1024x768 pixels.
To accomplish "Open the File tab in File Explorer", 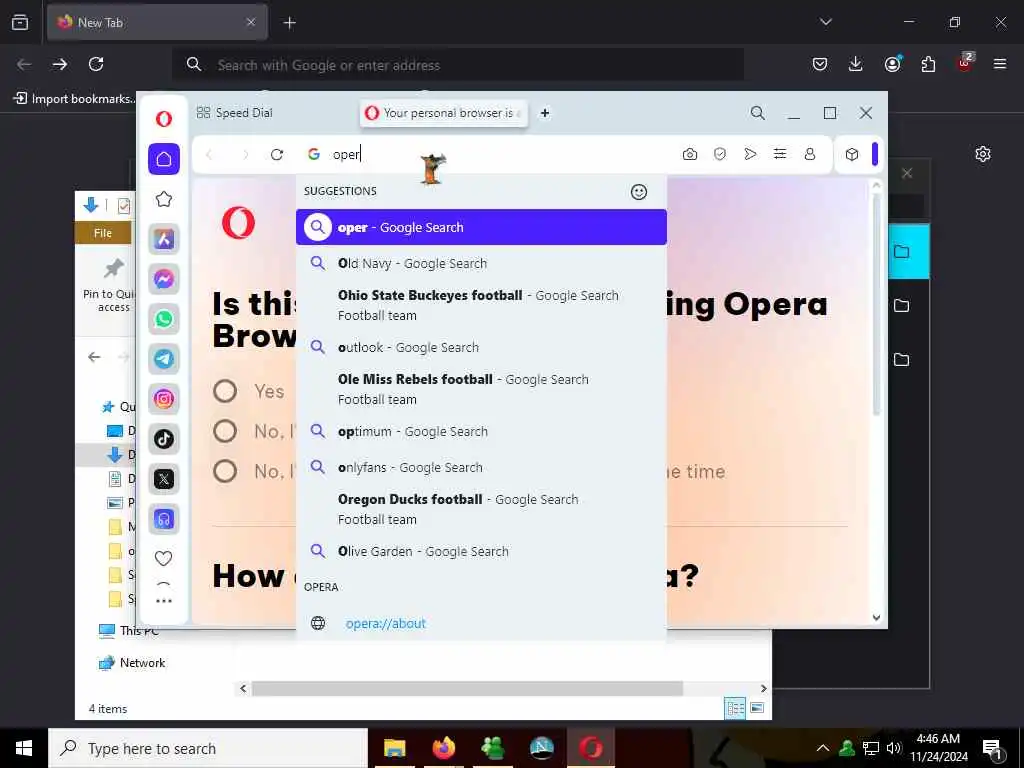I will coord(103,233).
